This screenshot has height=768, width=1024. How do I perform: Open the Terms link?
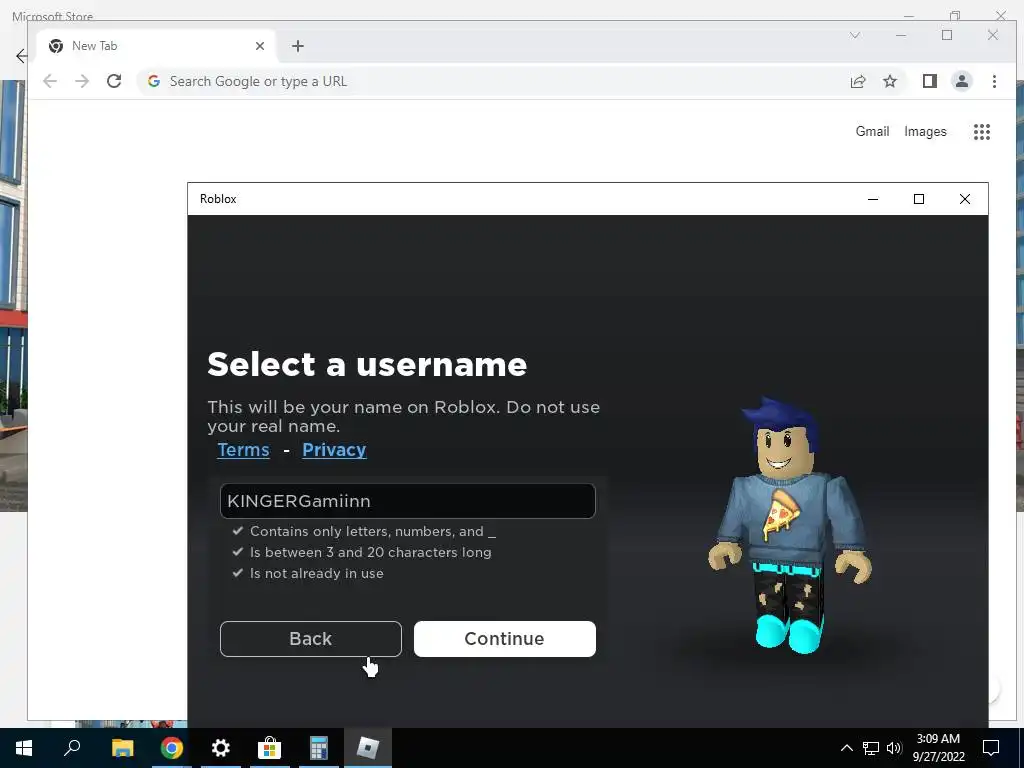(243, 450)
